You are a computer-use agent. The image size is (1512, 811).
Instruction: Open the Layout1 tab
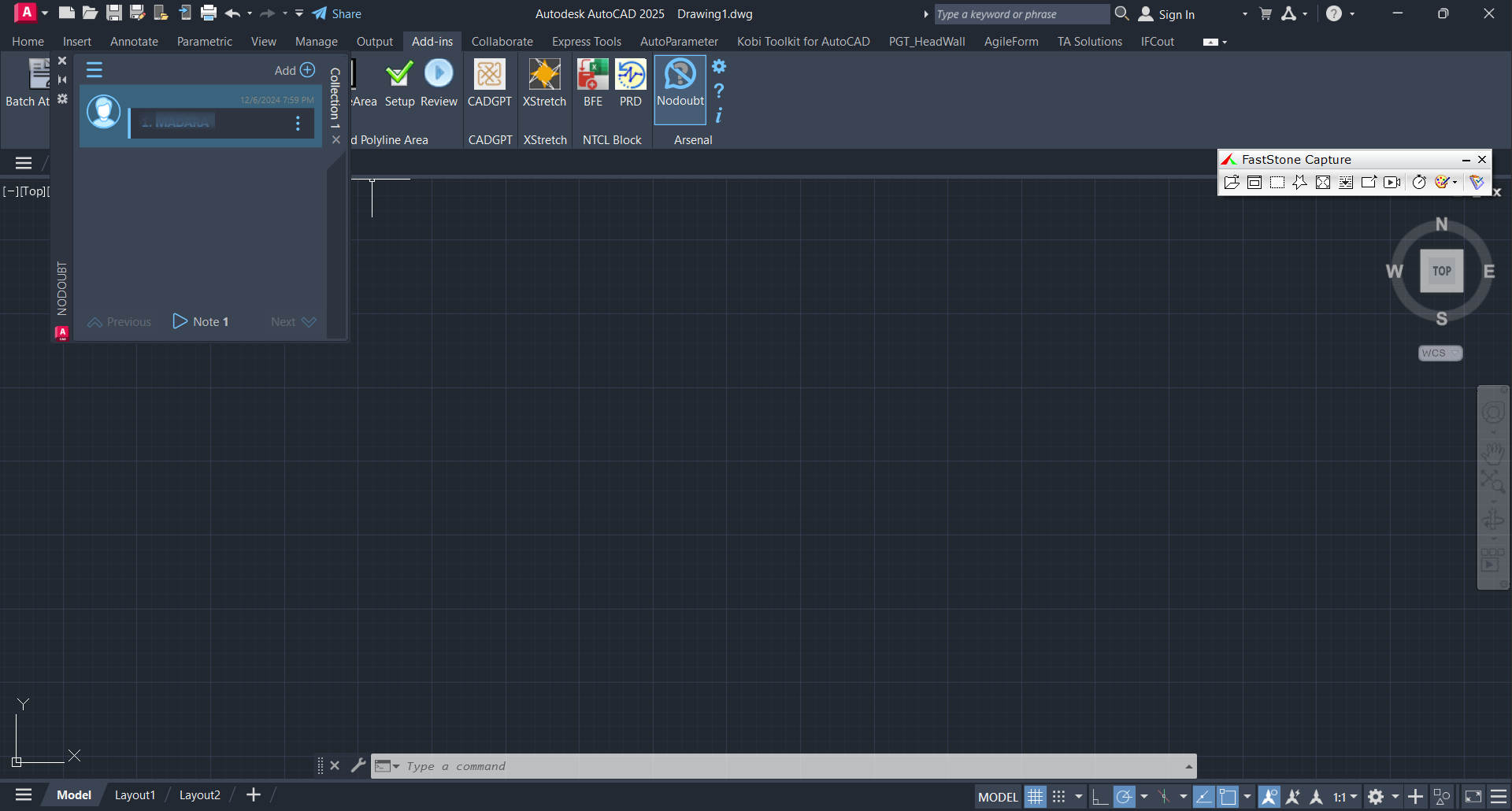point(135,795)
